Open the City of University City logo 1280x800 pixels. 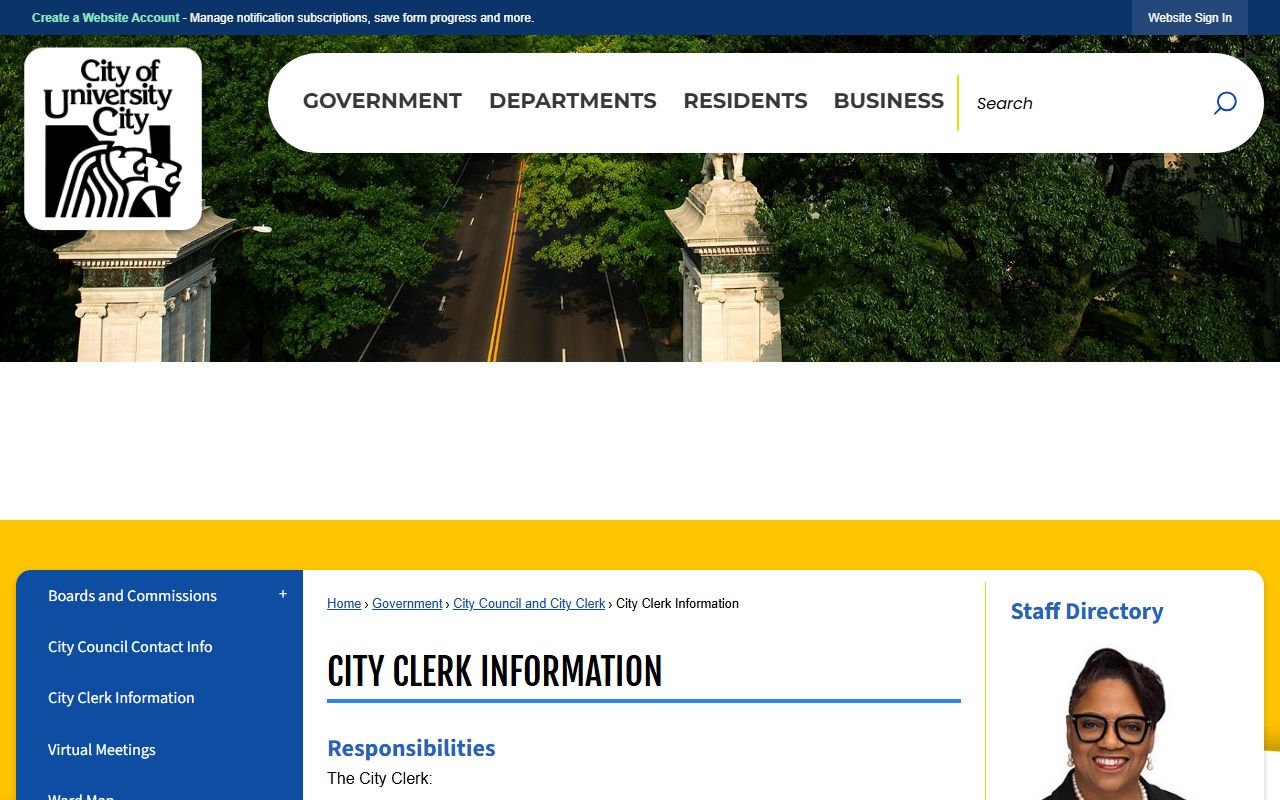[x=113, y=138]
